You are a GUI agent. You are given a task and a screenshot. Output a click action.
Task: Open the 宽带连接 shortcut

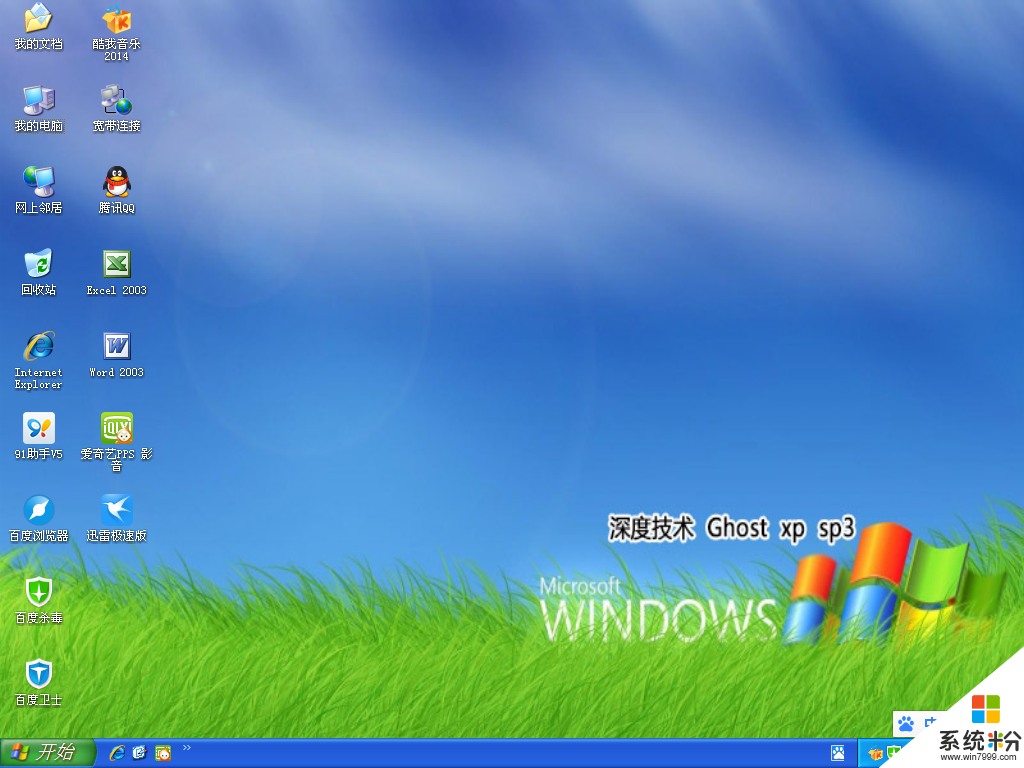pyautogui.click(x=116, y=101)
